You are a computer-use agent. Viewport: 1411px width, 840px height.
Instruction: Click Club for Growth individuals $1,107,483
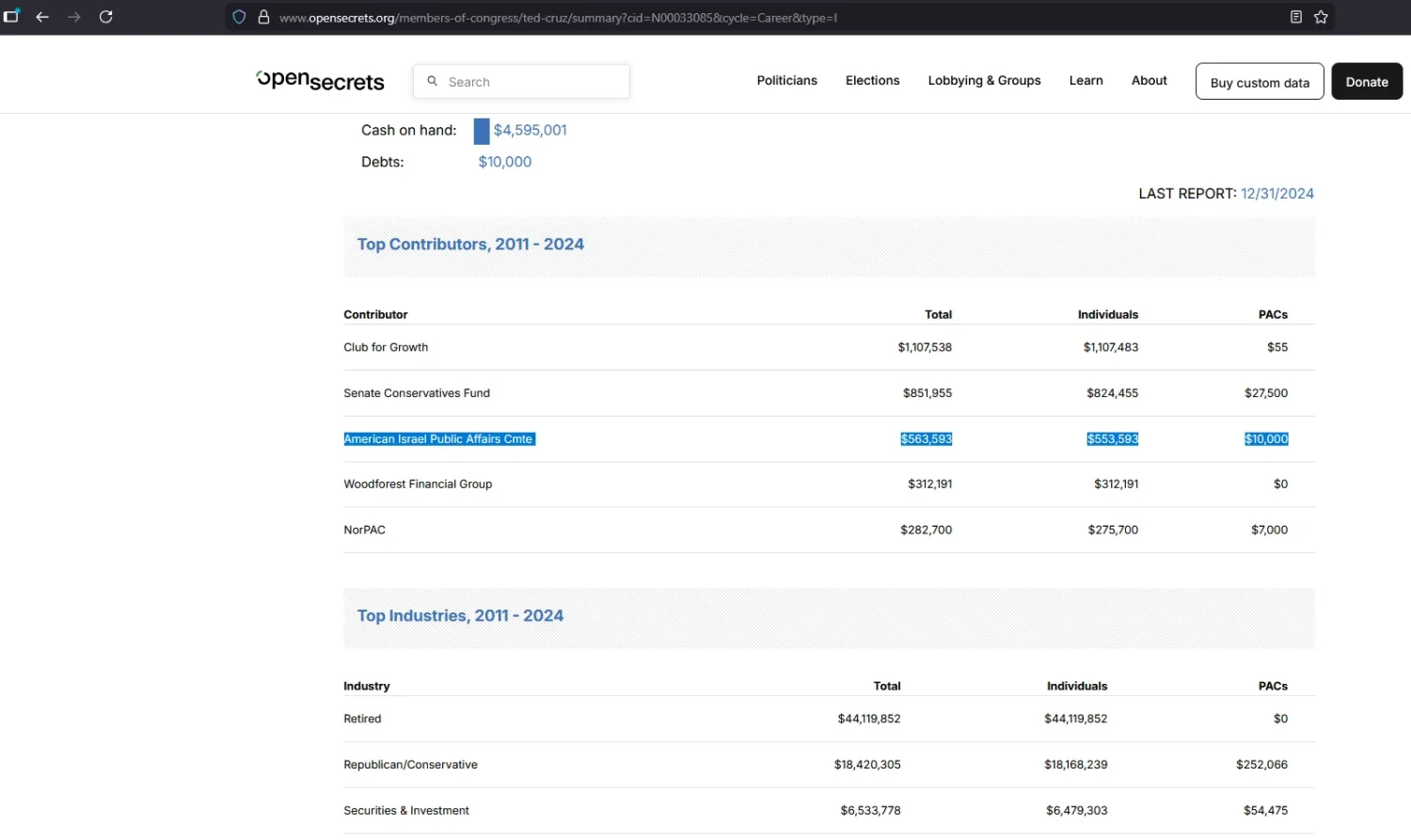click(1111, 347)
